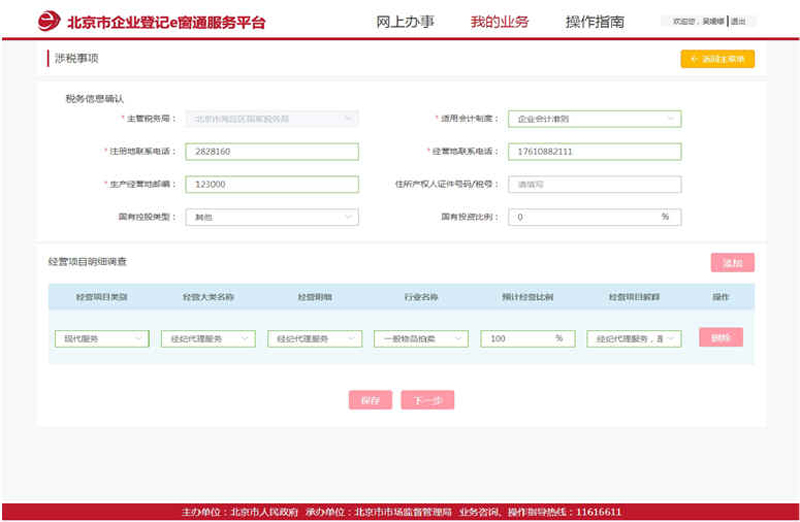Open the 操作指南 menu item
The width and height of the screenshot is (800, 522).
tap(595, 21)
